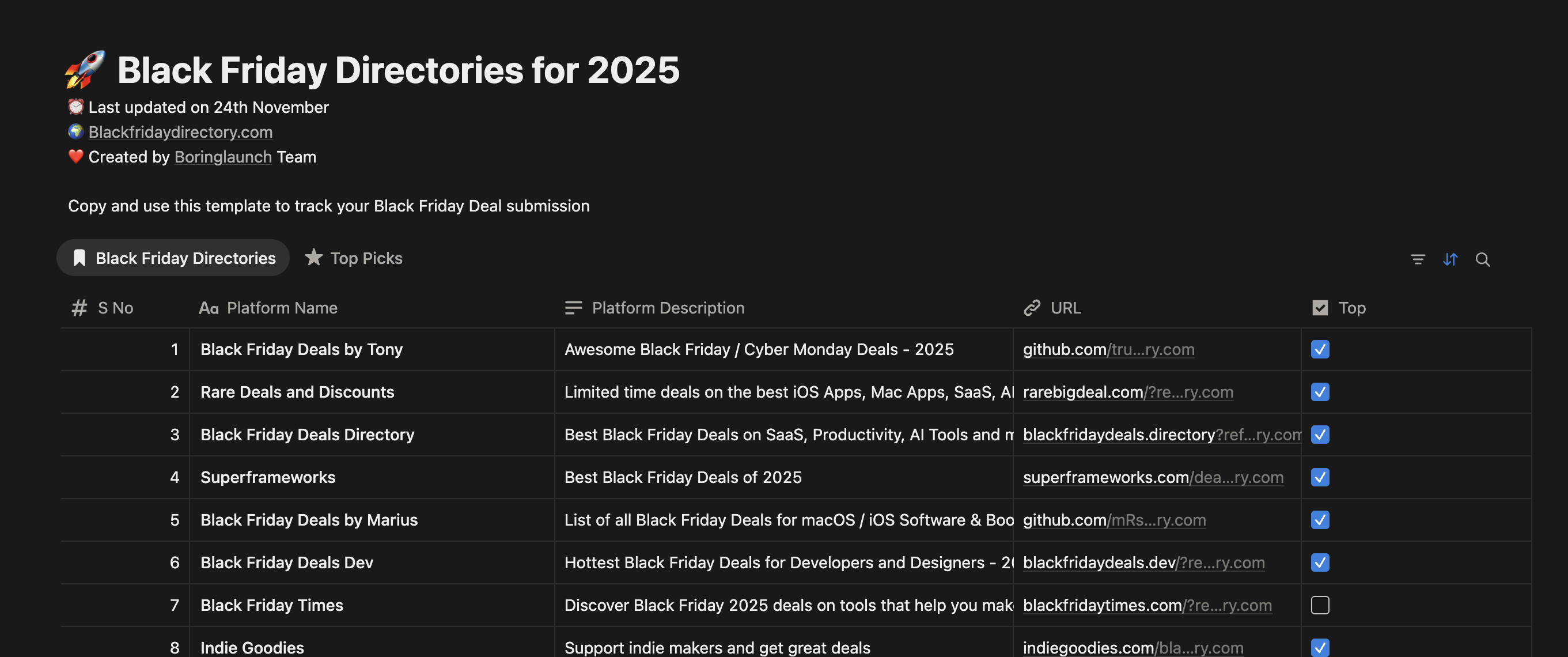Click the checkbox icon in Top column header
The width and height of the screenshot is (1568, 657).
pos(1320,308)
